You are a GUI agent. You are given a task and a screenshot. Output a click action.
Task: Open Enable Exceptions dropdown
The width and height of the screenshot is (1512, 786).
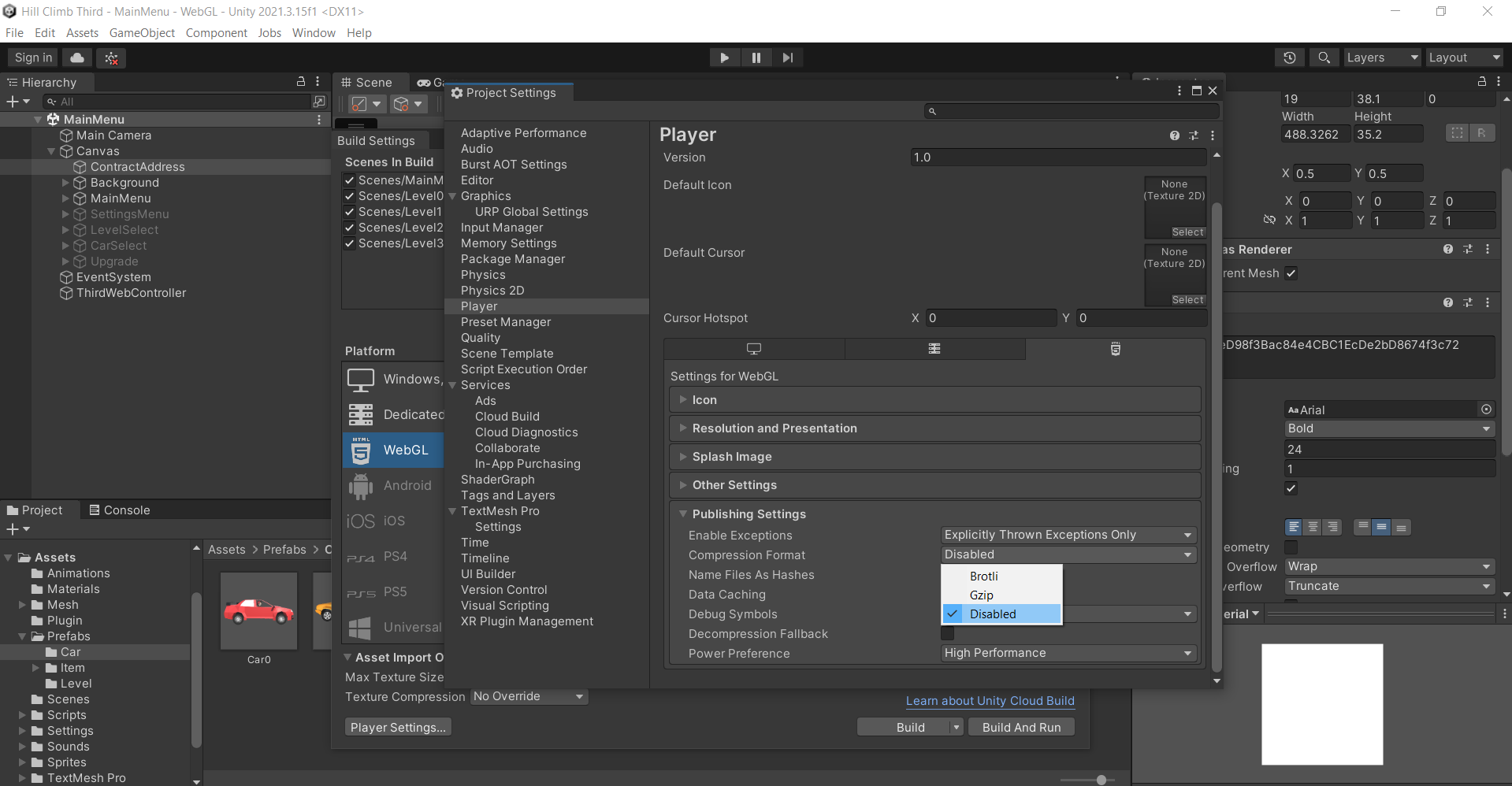point(1068,535)
